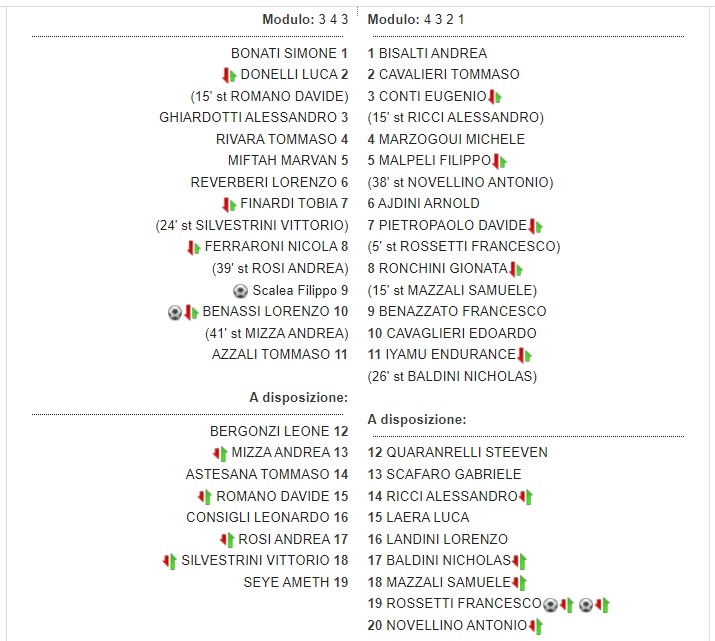
Task: Click the goal ball icon next to BENASSI LORENZO
Action: [x=175, y=312]
